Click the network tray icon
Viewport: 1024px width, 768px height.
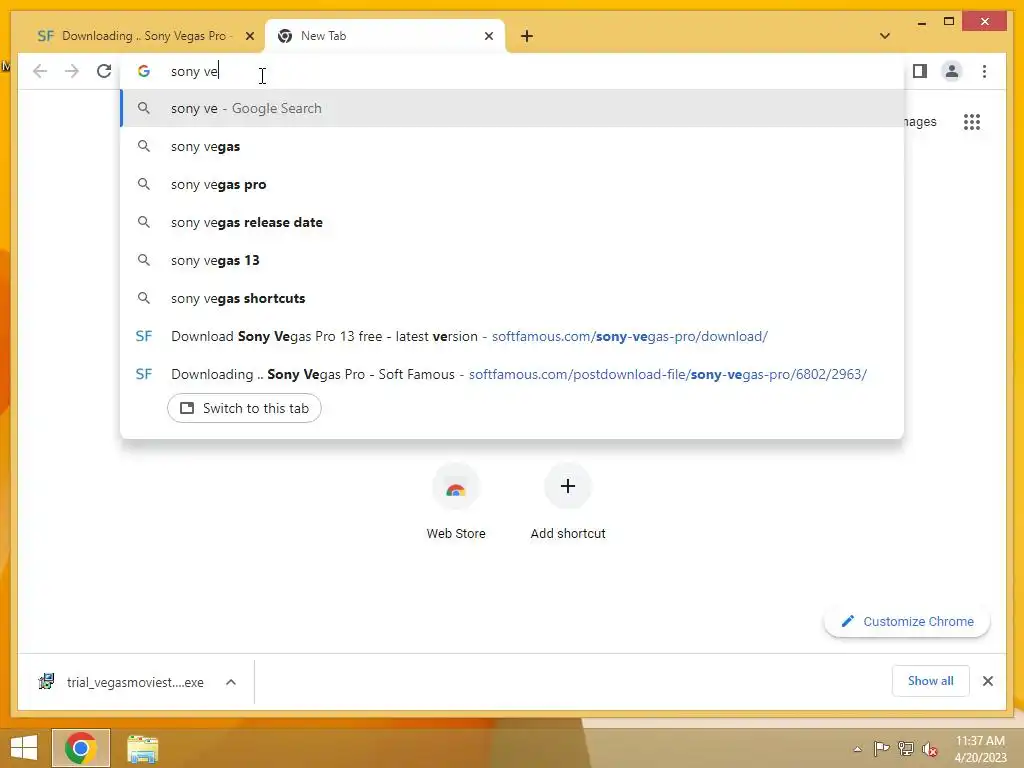[906, 748]
